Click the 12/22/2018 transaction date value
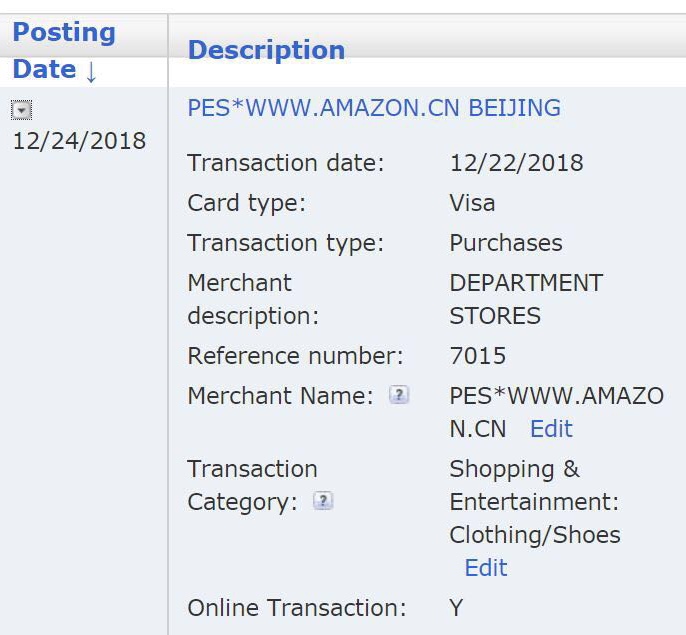The image size is (686, 635). [x=516, y=163]
